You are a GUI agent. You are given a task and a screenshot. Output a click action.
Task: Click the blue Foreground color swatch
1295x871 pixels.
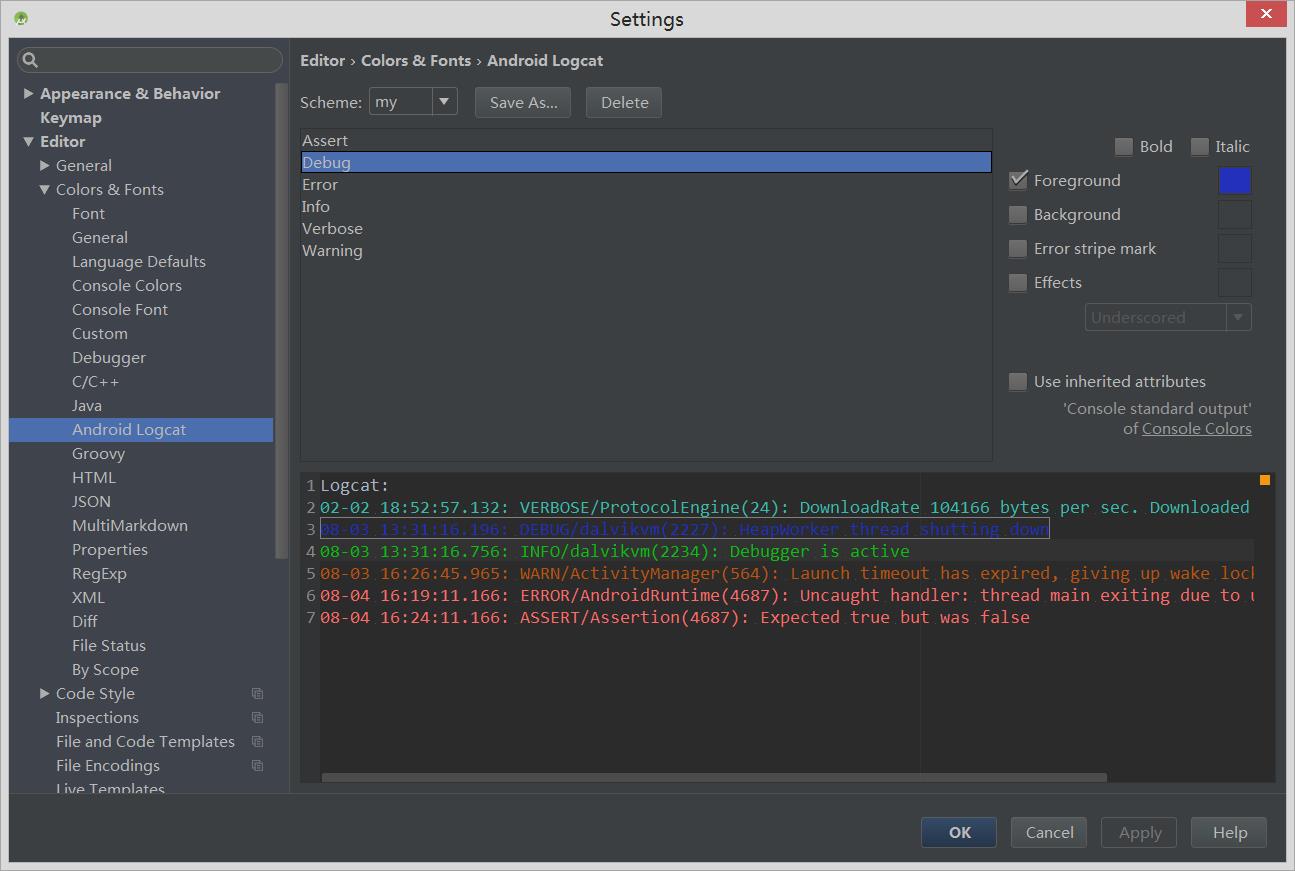[1235, 180]
